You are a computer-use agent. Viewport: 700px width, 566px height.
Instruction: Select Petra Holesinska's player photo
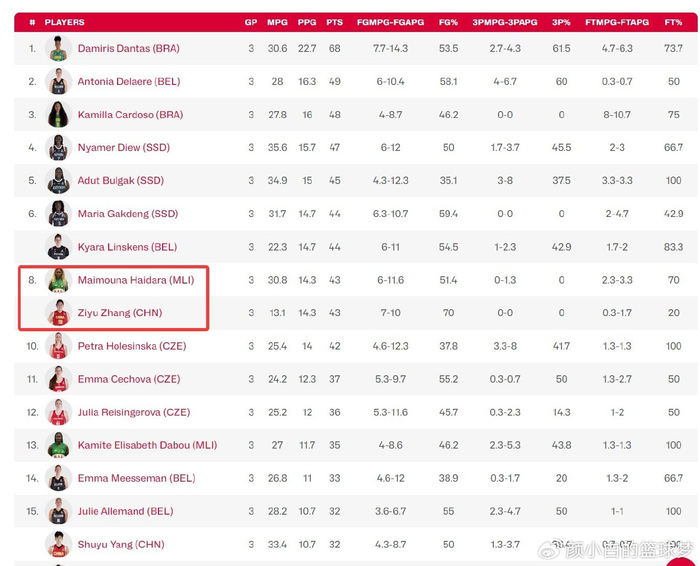[59, 346]
